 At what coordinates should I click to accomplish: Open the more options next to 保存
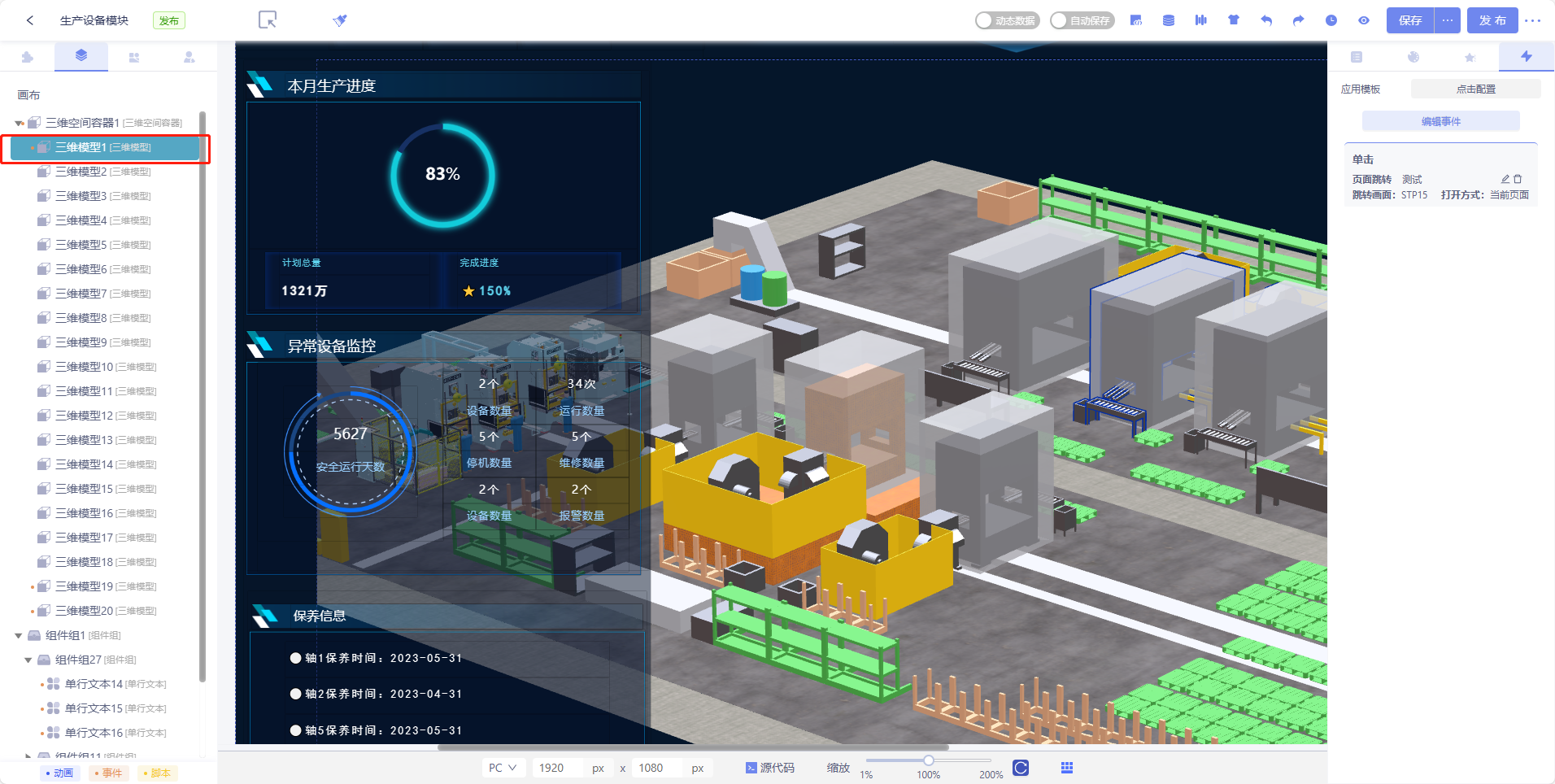(1448, 20)
